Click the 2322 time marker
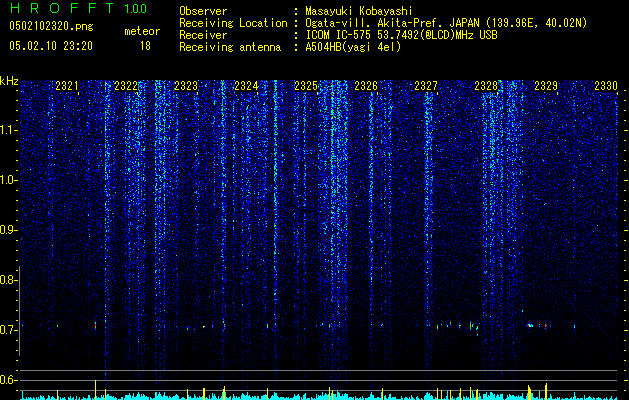The width and height of the screenshot is (629, 400). click(x=126, y=86)
